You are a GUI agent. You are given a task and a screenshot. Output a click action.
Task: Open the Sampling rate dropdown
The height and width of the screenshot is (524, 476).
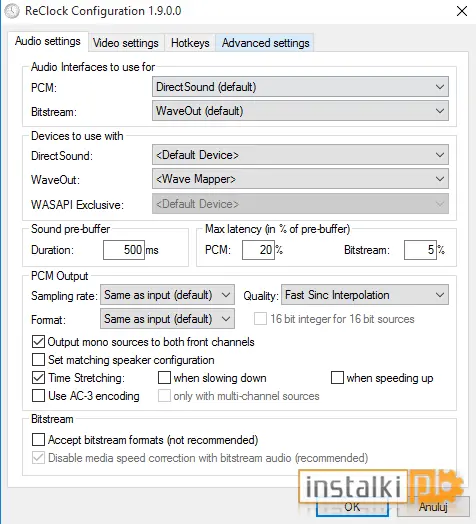167,295
